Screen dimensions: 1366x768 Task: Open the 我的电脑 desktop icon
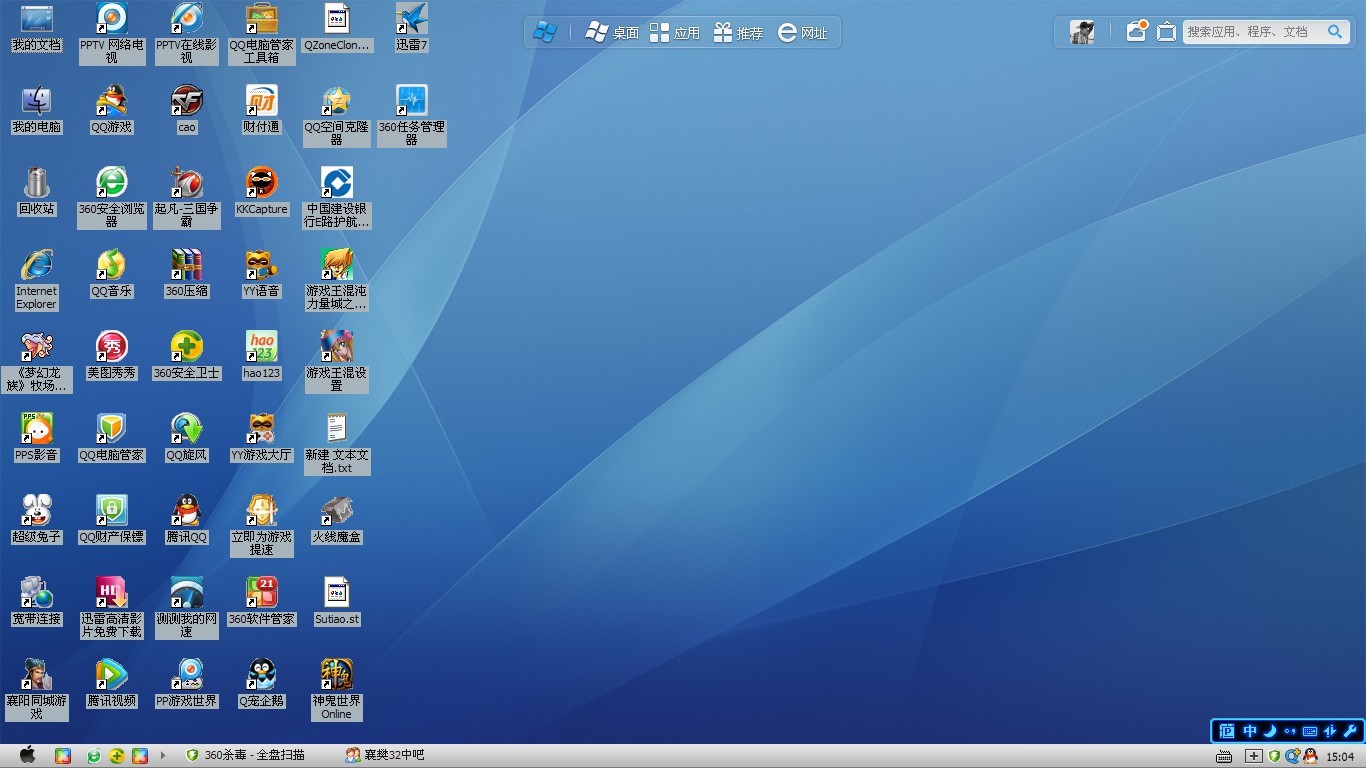click(x=36, y=110)
